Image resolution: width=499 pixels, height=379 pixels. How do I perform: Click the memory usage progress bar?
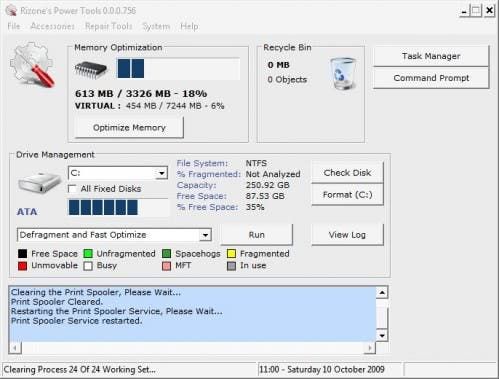[x=178, y=69]
